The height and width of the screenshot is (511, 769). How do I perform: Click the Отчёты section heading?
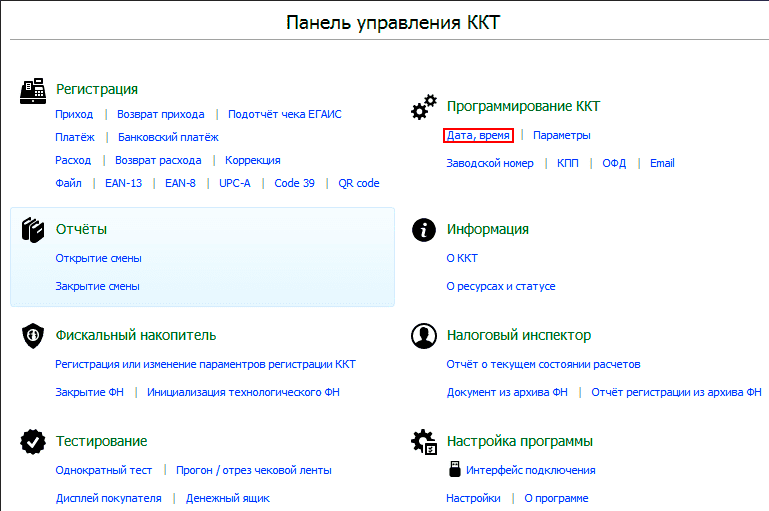[x=81, y=229]
